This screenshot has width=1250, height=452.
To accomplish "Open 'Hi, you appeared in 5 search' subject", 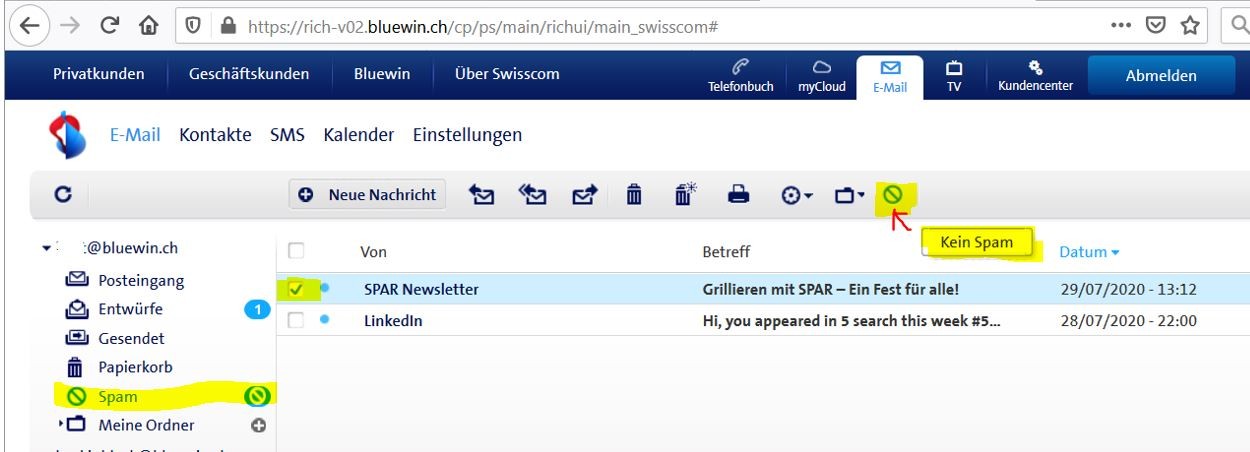I will (853, 320).
